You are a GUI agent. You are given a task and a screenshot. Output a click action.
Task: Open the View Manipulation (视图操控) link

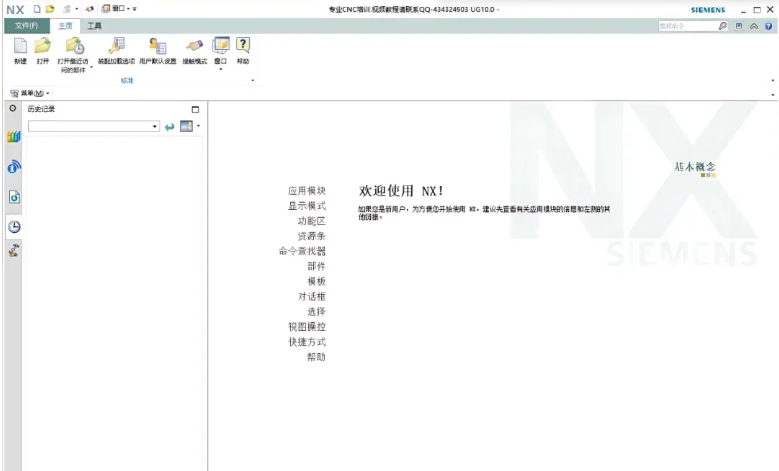(x=307, y=327)
